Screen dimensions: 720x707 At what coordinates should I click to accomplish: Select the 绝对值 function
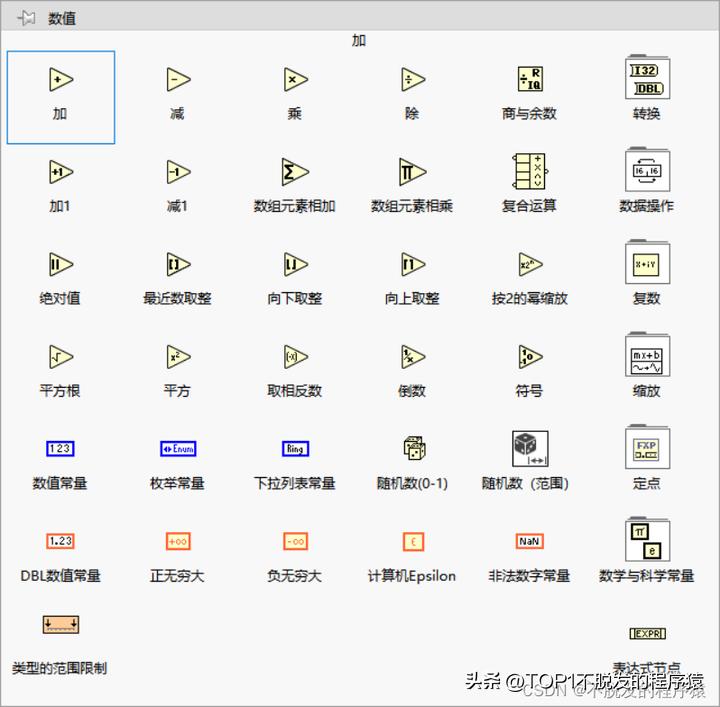click(61, 264)
